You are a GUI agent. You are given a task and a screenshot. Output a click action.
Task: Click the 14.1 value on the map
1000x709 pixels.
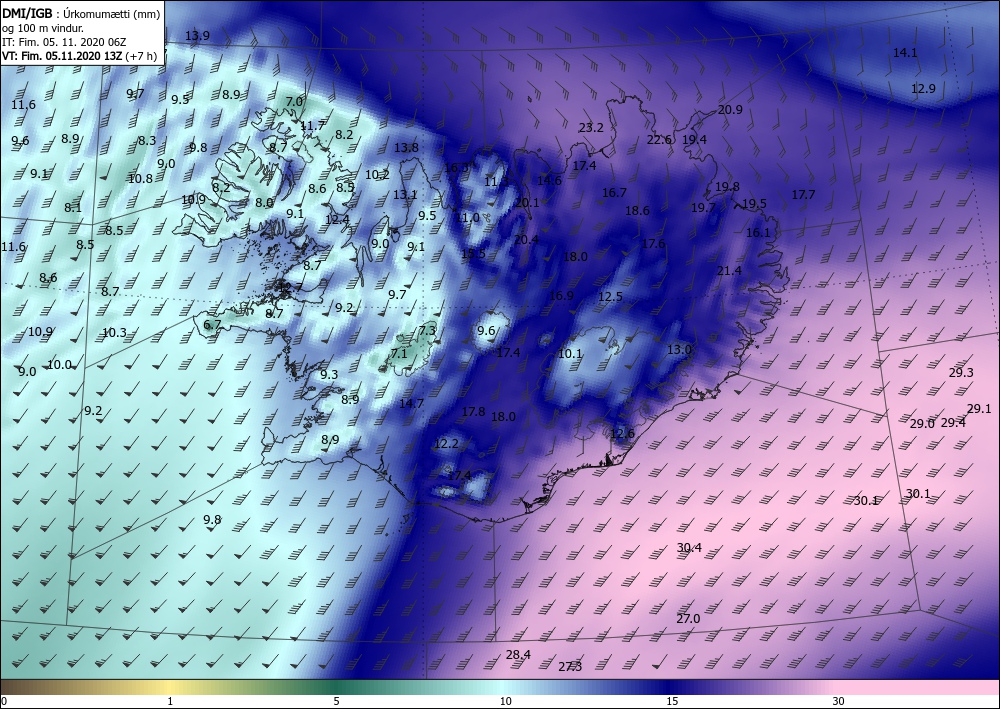coord(904,53)
